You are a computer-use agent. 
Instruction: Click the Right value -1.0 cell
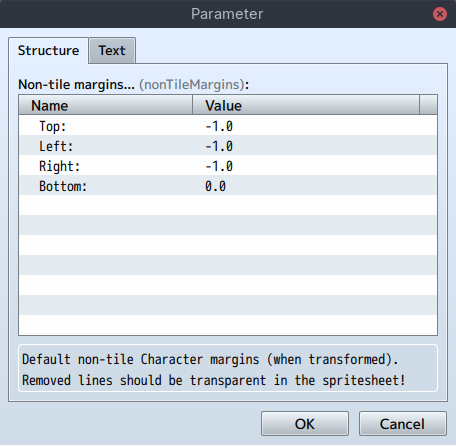(315, 165)
